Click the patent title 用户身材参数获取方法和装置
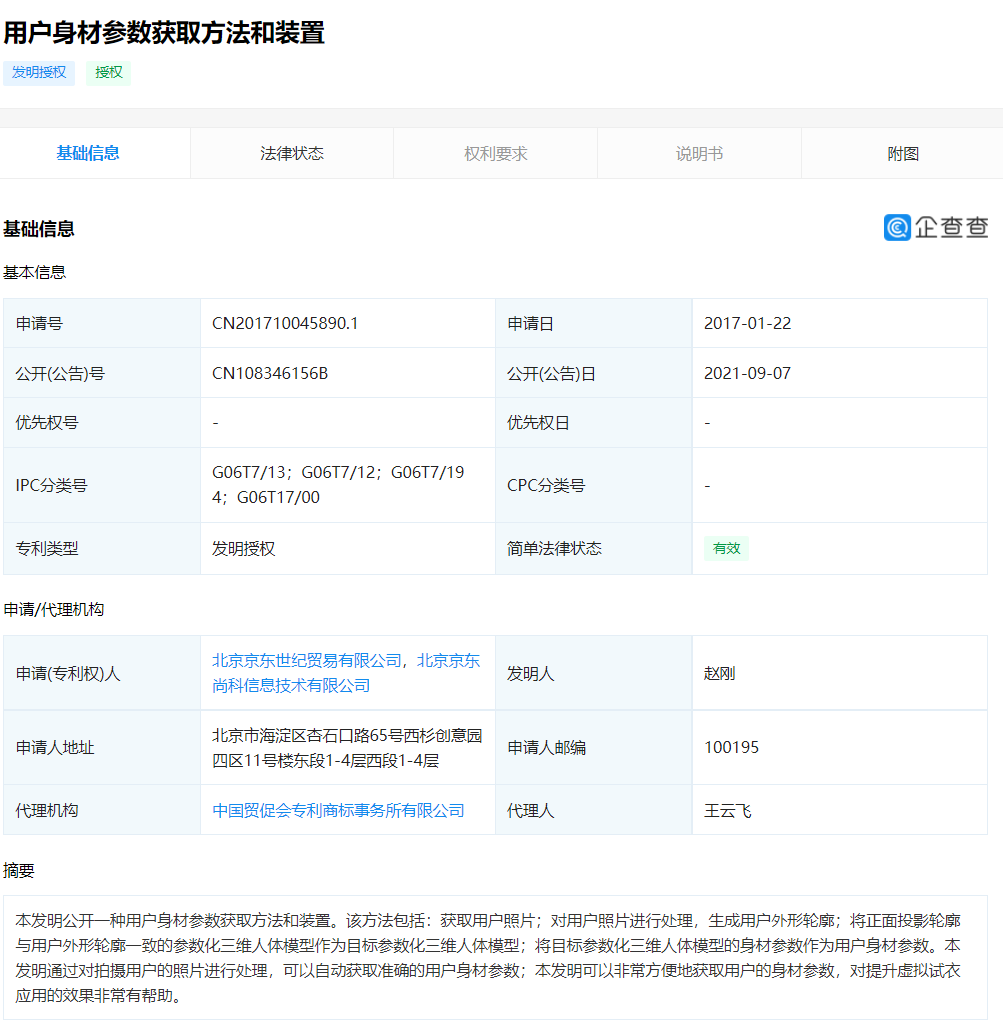This screenshot has width=1003, height=1026. (164, 33)
